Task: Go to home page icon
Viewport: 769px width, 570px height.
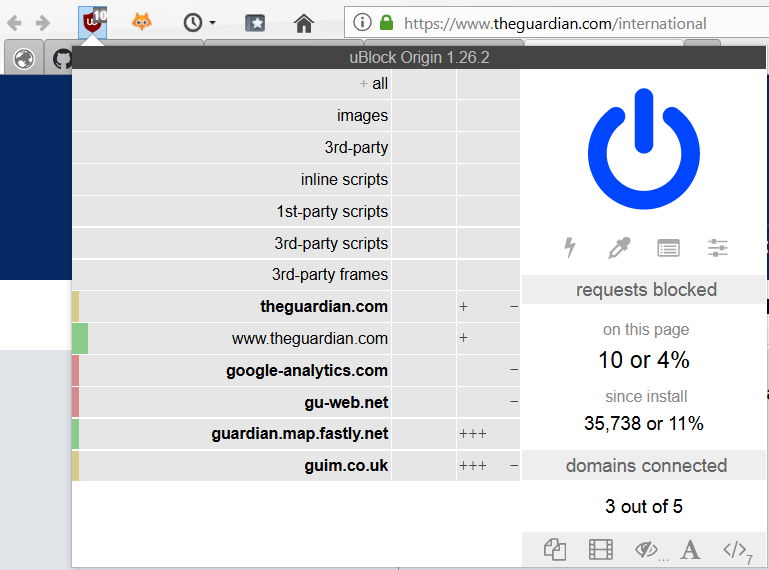Action: coord(304,23)
